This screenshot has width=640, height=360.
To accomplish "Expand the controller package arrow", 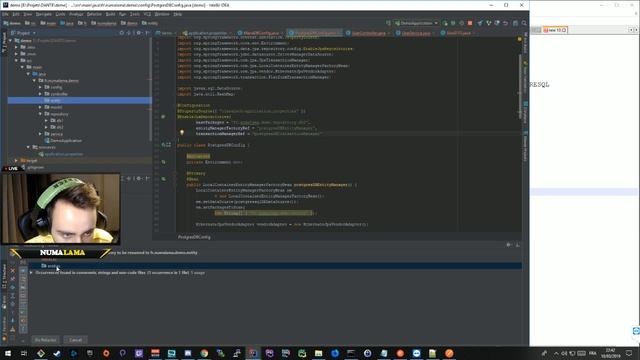I will pyautogui.click(x=40, y=93).
